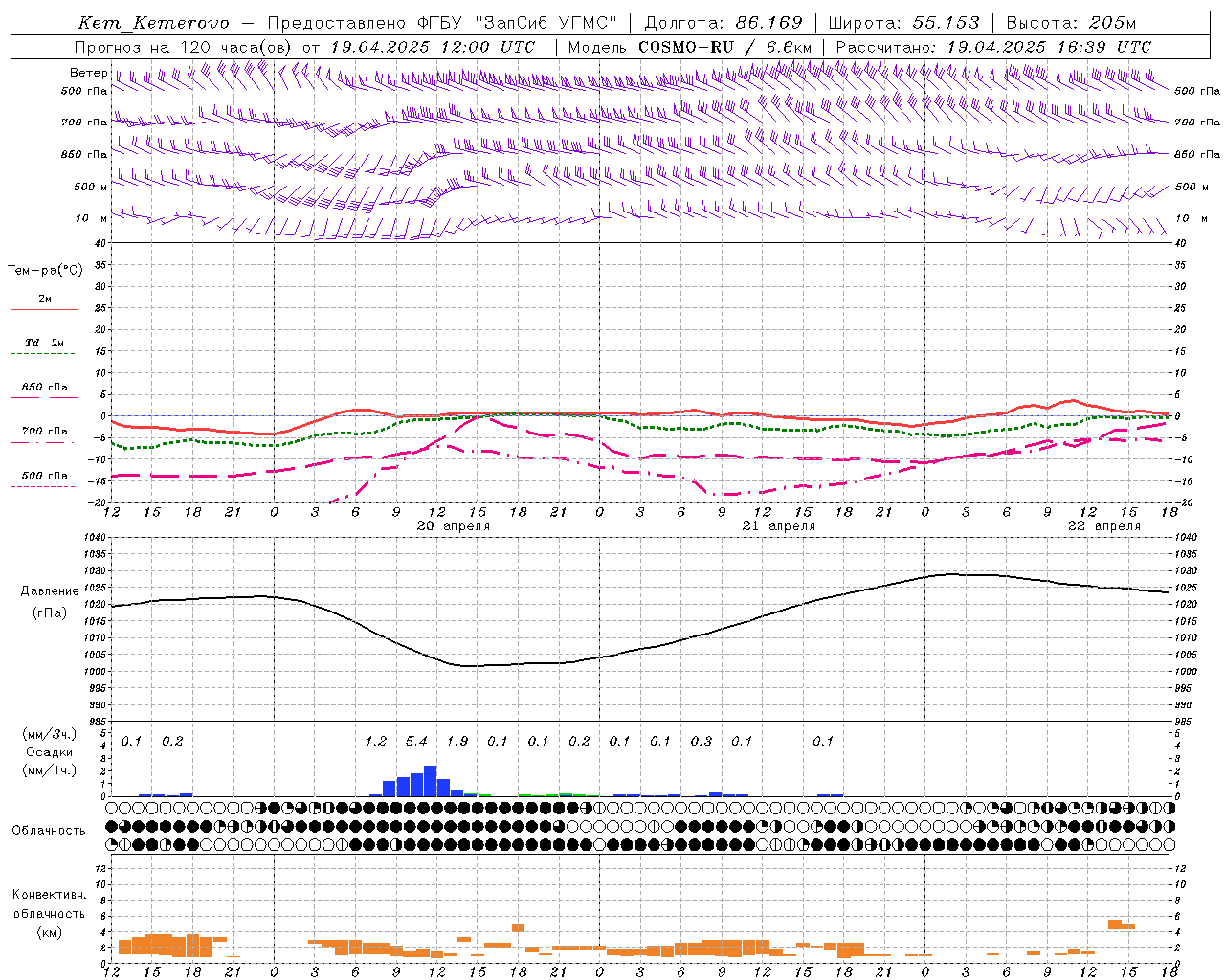Click the 3-hour precipitation value 1.2
The height and width of the screenshot is (980, 1225).
(376, 741)
